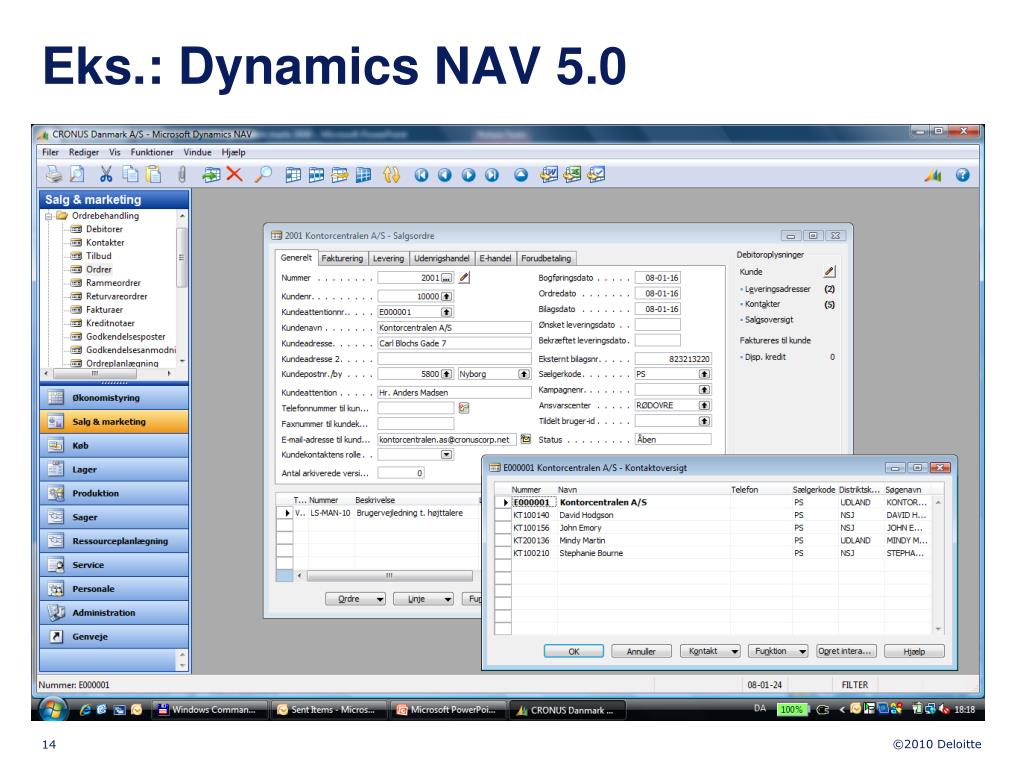Image resolution: width=1024 pixels, height=768 pixels.
Task: Open lookup arrow for Ansvarscenter field
Action: click(x=704, y=405)
